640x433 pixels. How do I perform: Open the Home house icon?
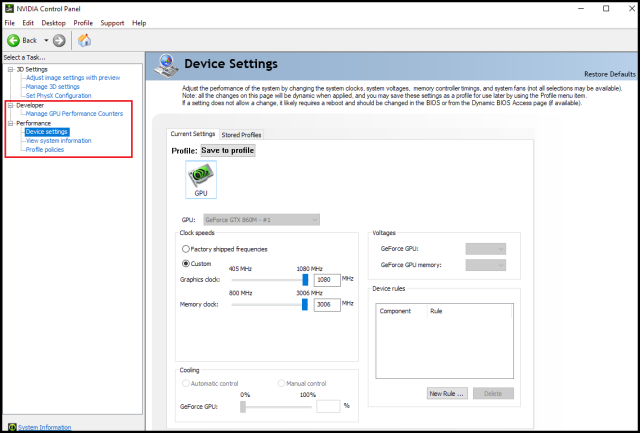click(x=84, y=40)
